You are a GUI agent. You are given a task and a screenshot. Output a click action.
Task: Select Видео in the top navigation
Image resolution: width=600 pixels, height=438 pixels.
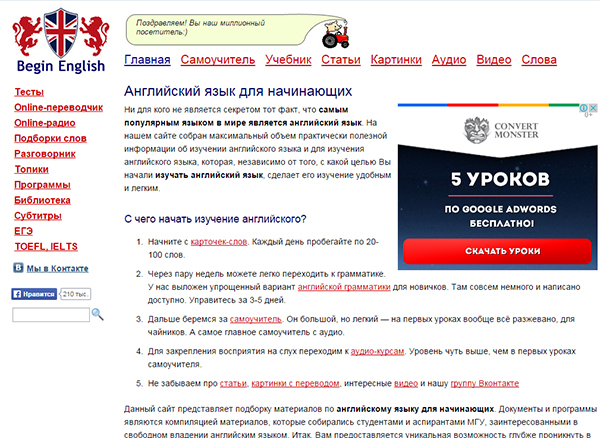[494, 60]
